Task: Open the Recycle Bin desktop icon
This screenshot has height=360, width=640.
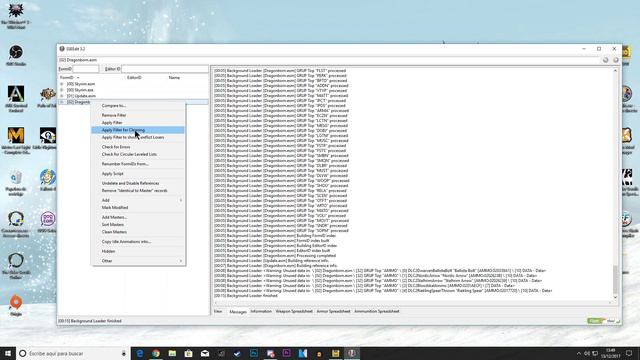Action: click(16, 183)
